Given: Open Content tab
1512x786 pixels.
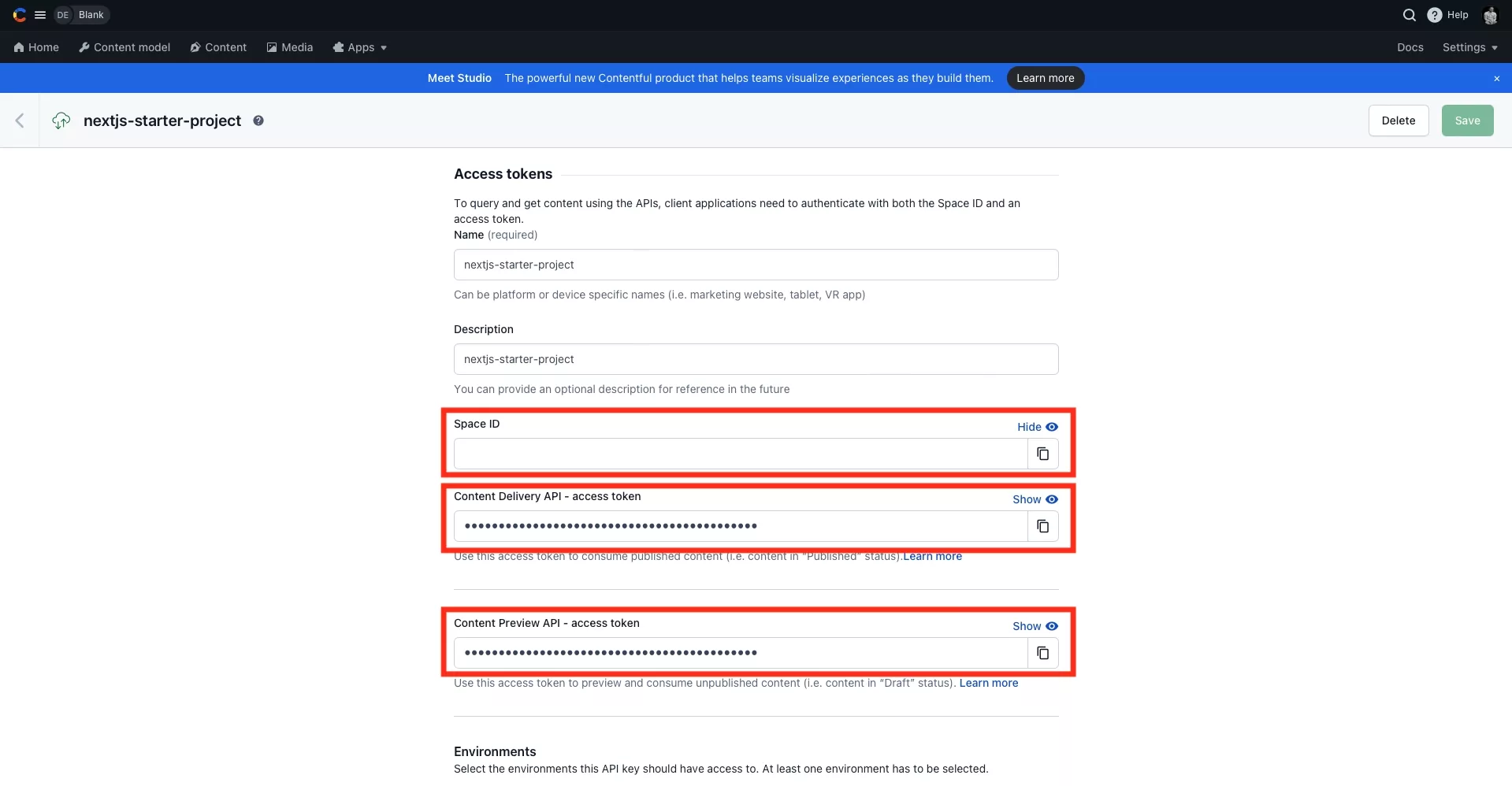Looking at the screenshot, I should [218, 47].
